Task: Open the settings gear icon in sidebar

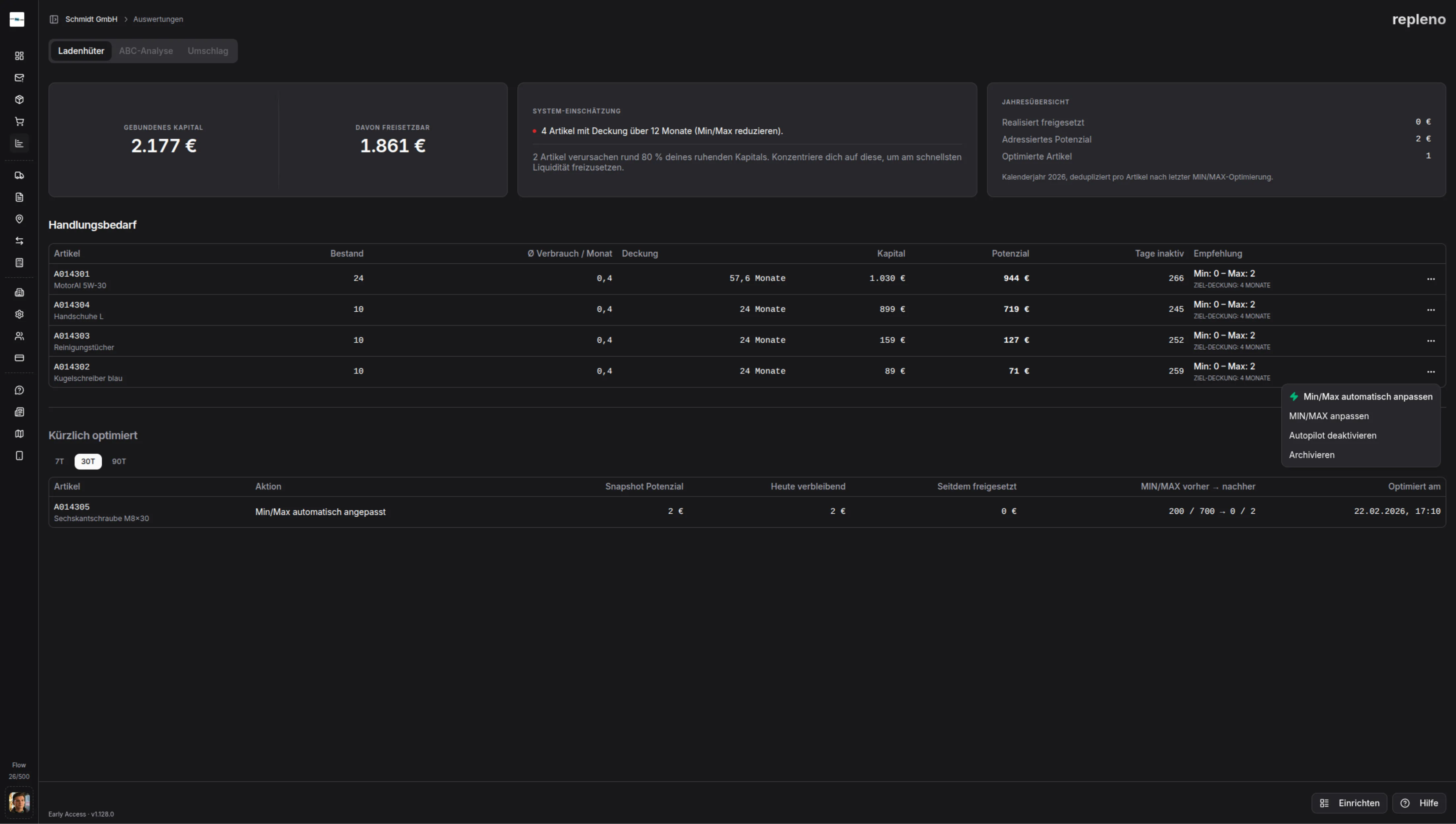Action: [x=19, y=314]
